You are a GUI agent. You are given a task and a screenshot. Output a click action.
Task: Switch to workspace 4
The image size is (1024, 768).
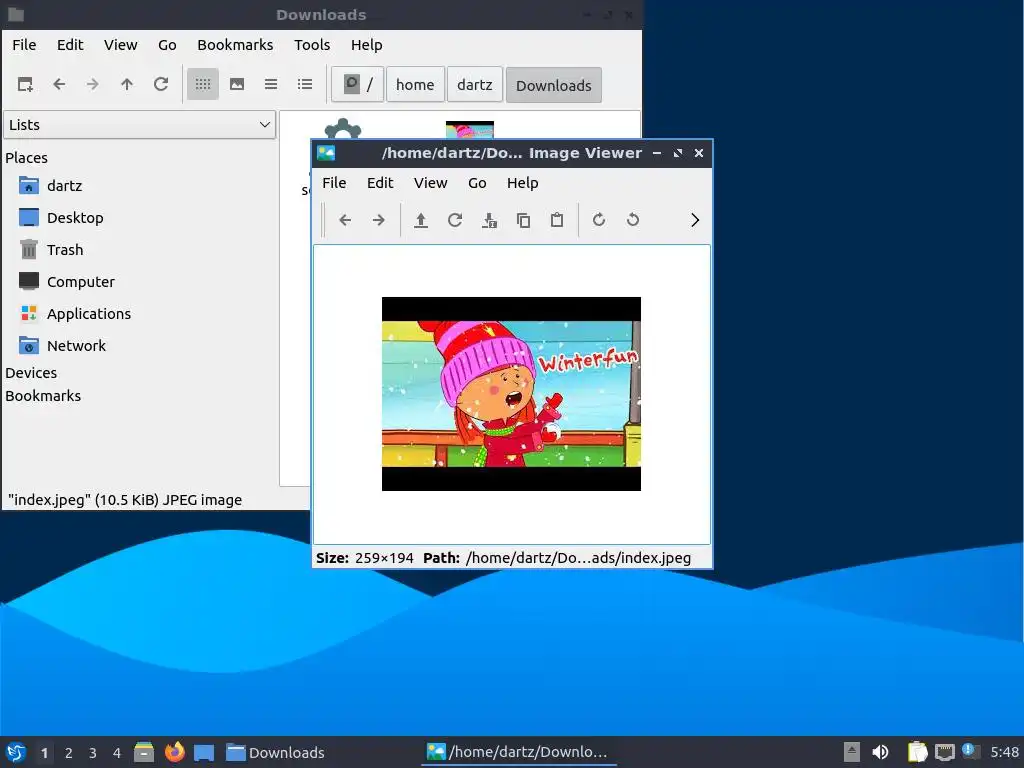coord(117,753)
